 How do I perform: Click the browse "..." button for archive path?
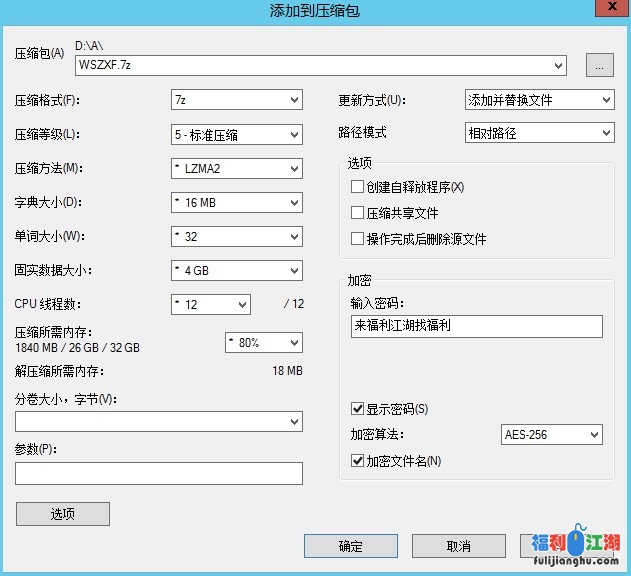(x=599, y=66)
